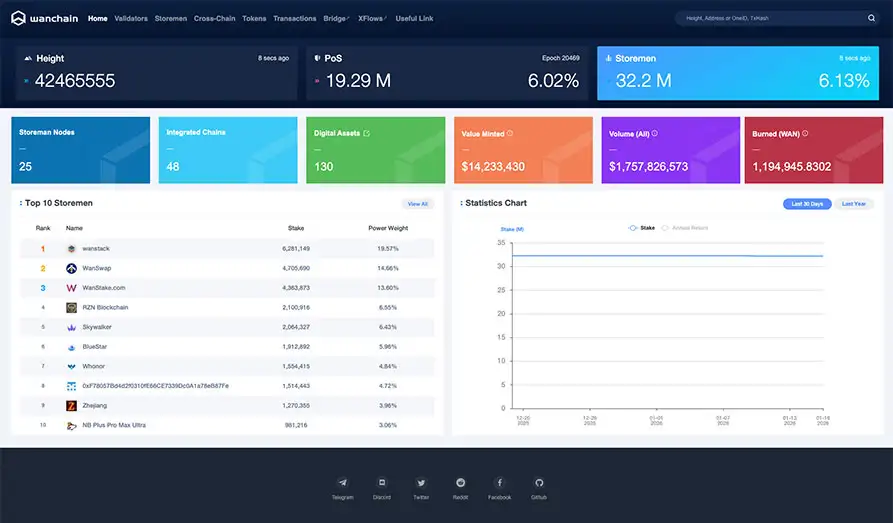Click the Digital Assets card

coord(376,150)
